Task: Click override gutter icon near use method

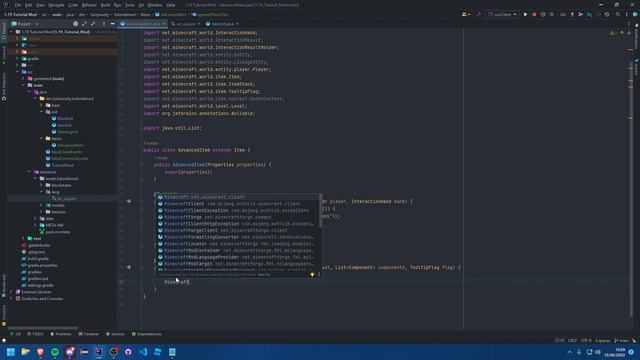Action: coord(129,201)
